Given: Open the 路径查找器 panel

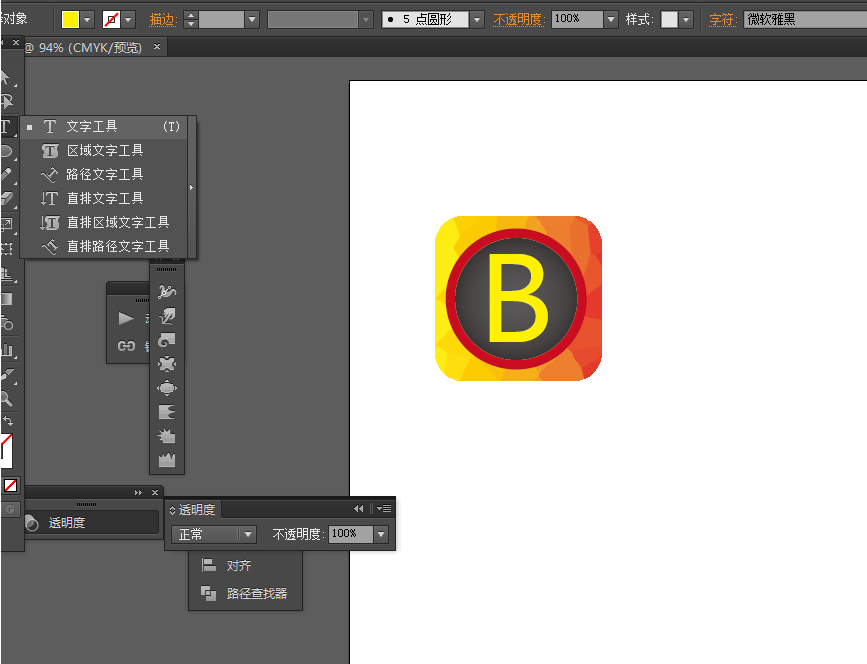Looking at the screenshot, I should (x=256, y=593).
